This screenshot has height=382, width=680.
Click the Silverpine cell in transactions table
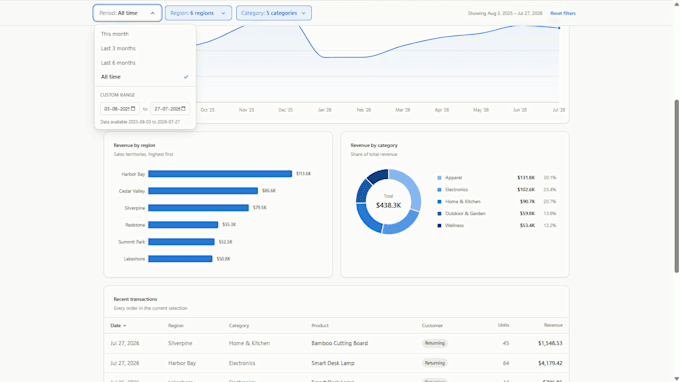pyautogui.click(x=180, y=343)
